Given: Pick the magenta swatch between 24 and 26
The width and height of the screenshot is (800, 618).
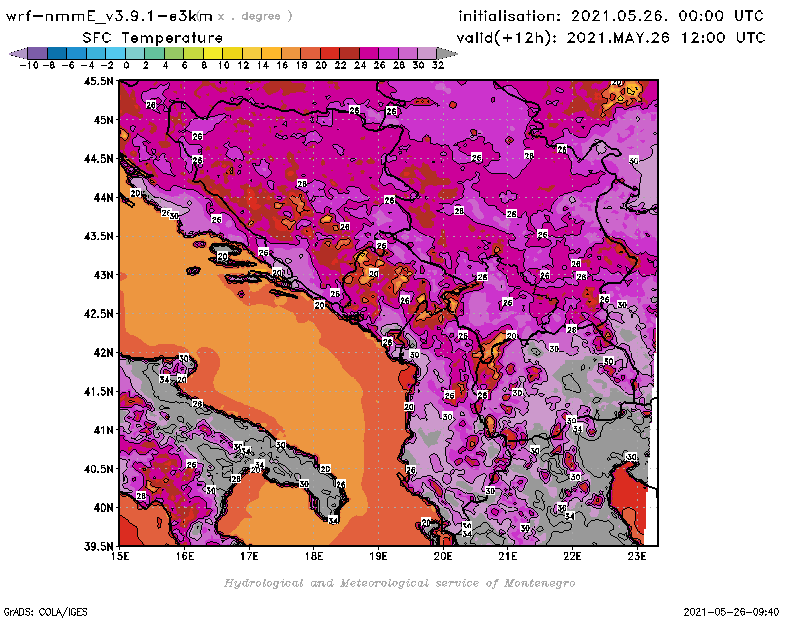Looking at the screenshot, I should (x=368, y=53).
